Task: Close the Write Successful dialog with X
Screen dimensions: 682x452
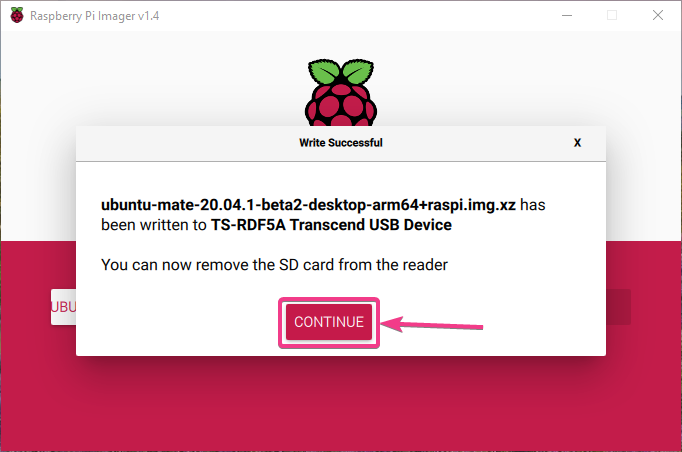Action: 577,143
